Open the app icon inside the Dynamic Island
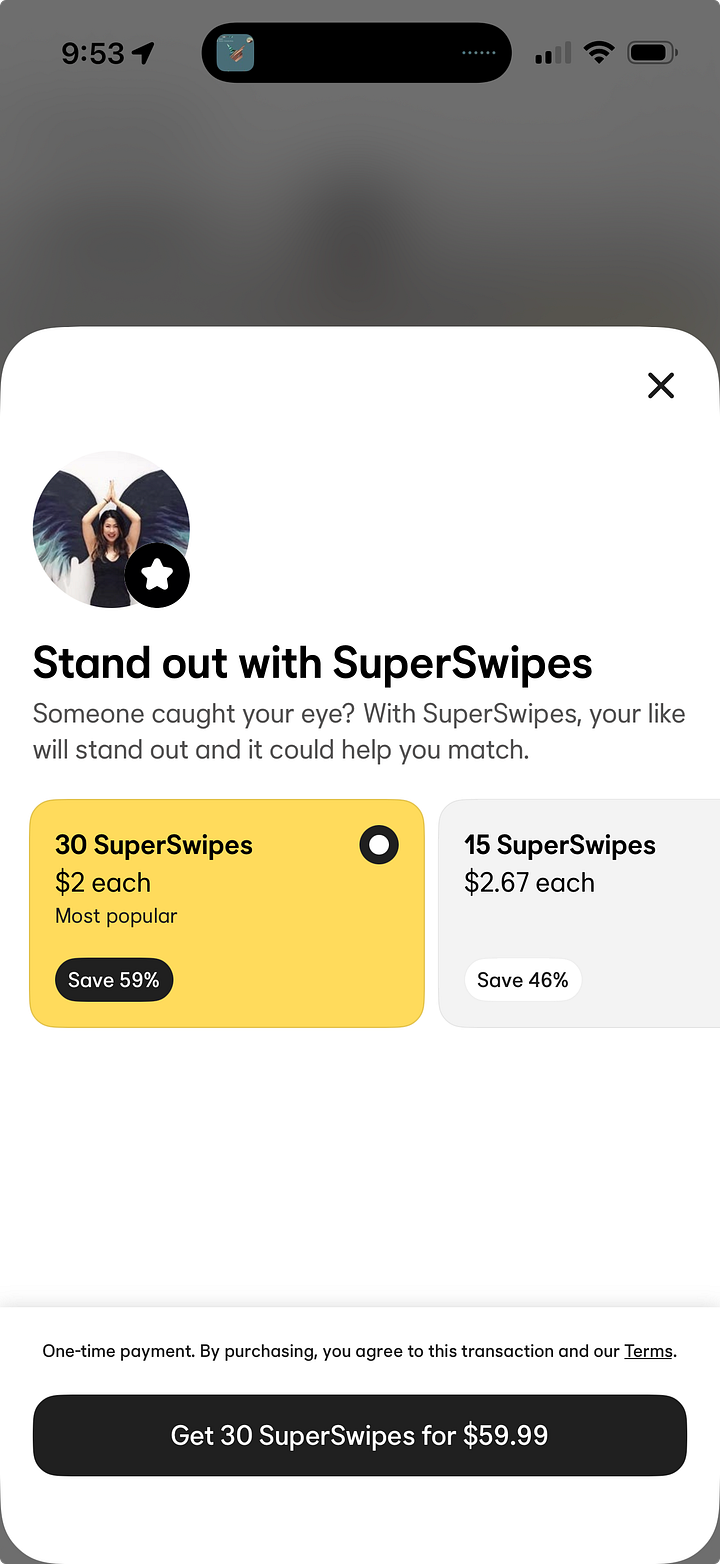Image resolution: width=720 pixels, height=1564 pixels. [235, 52]
